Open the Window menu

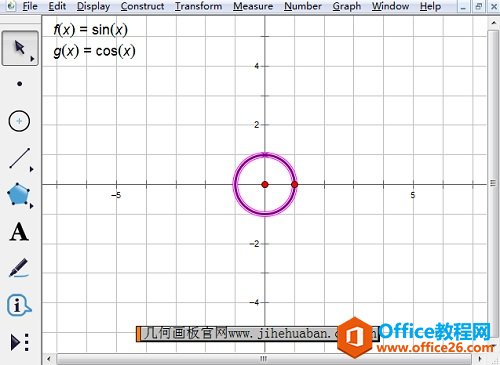tap(390, 6)
